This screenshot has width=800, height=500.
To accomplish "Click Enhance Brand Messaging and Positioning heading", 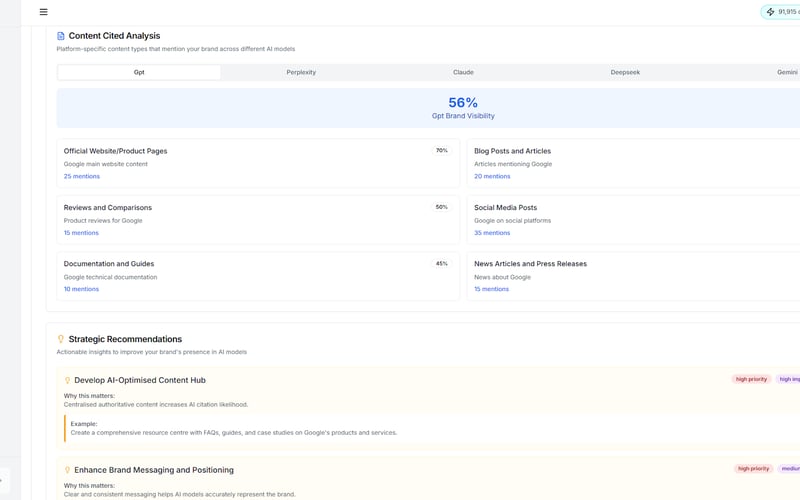I will coord(154,470).
